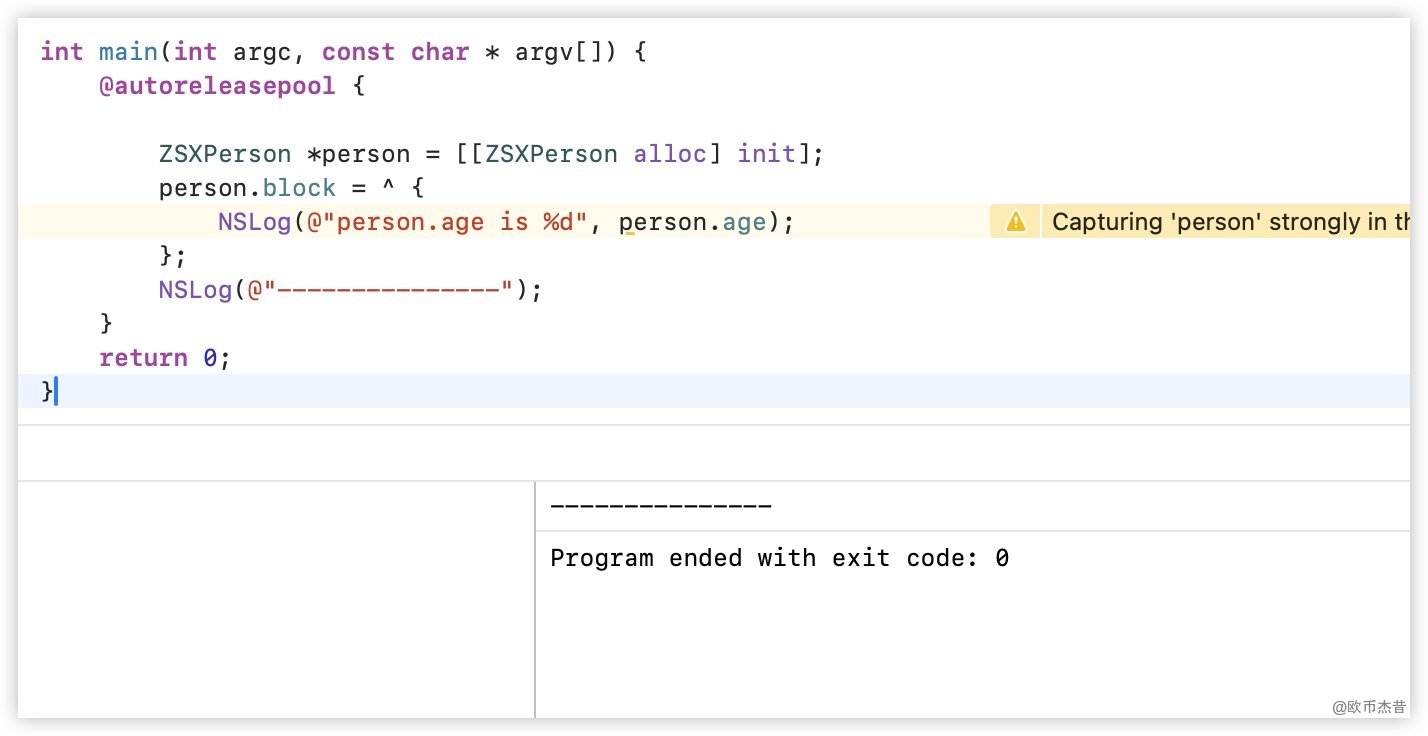Click NSLog on the highlighted warning line
Image resolution: width=1428 pixels, height=736 pixels.
[x=255, y=222]
